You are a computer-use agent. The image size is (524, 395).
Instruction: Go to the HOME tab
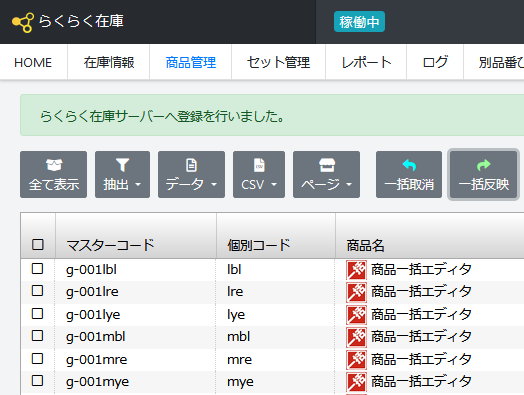pyautogui.click(x=33, y=62)
